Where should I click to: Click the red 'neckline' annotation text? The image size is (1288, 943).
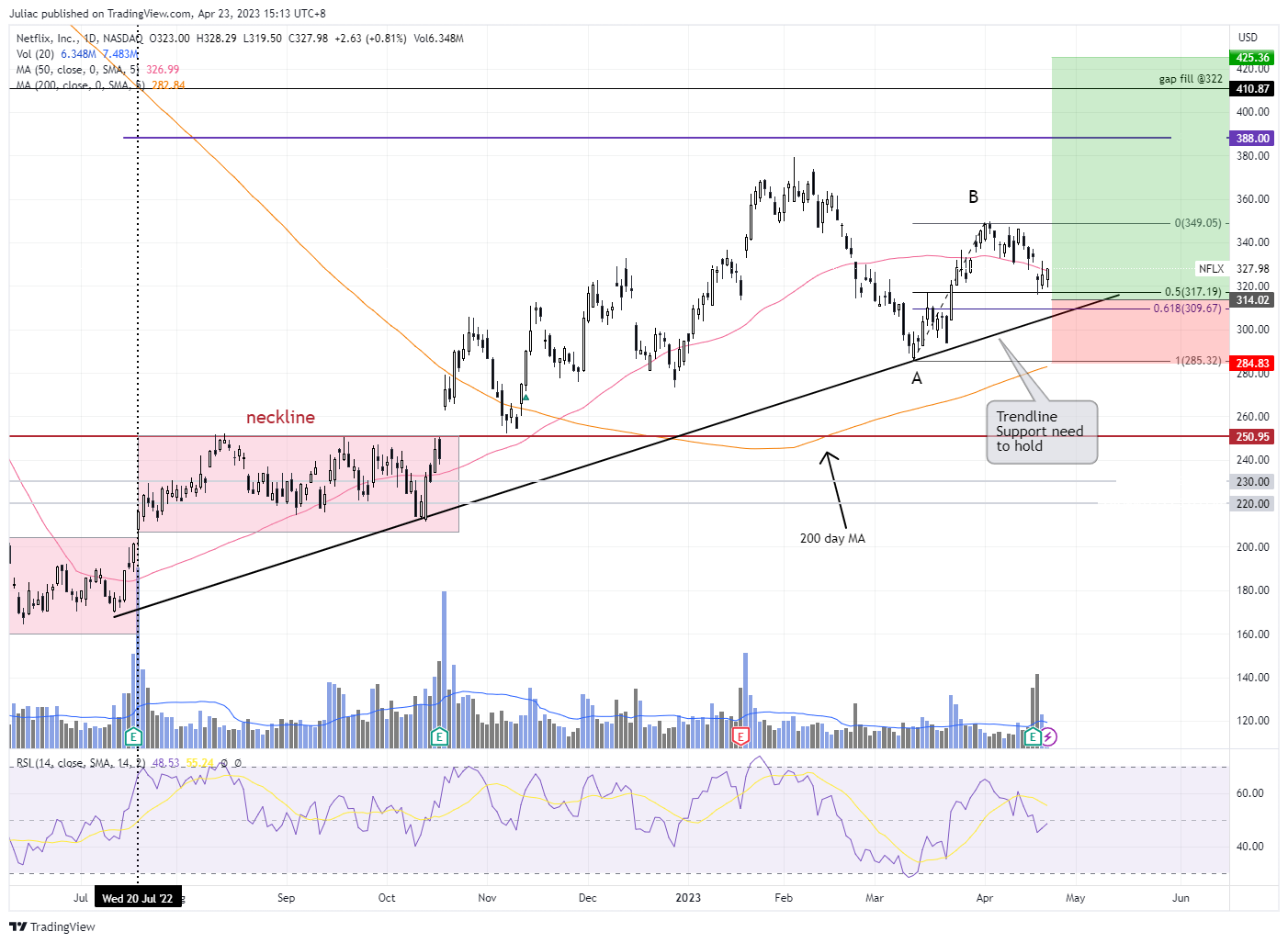pos(280,417)
